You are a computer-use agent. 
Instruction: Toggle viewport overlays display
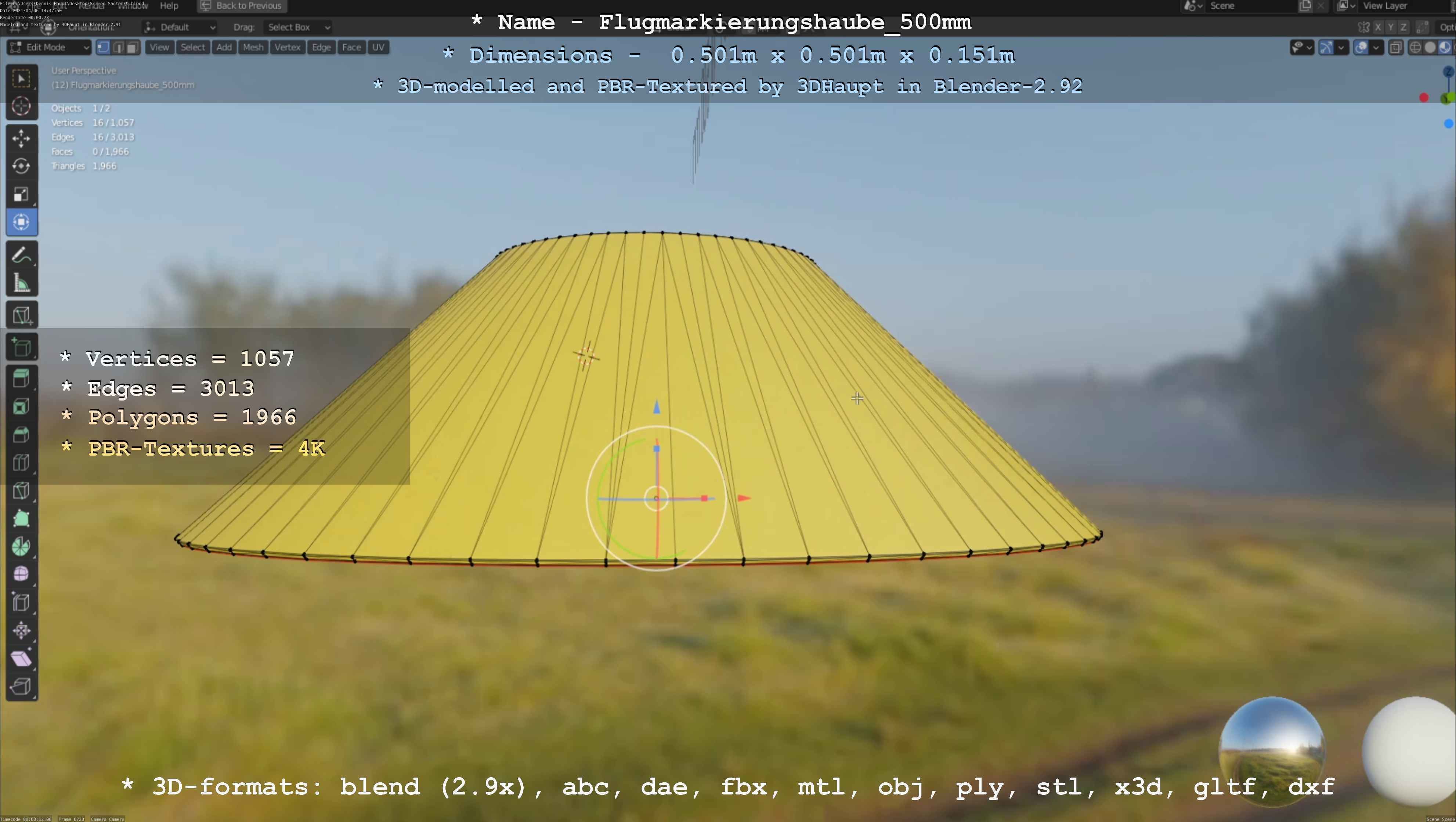click(x=1362, y=47)
